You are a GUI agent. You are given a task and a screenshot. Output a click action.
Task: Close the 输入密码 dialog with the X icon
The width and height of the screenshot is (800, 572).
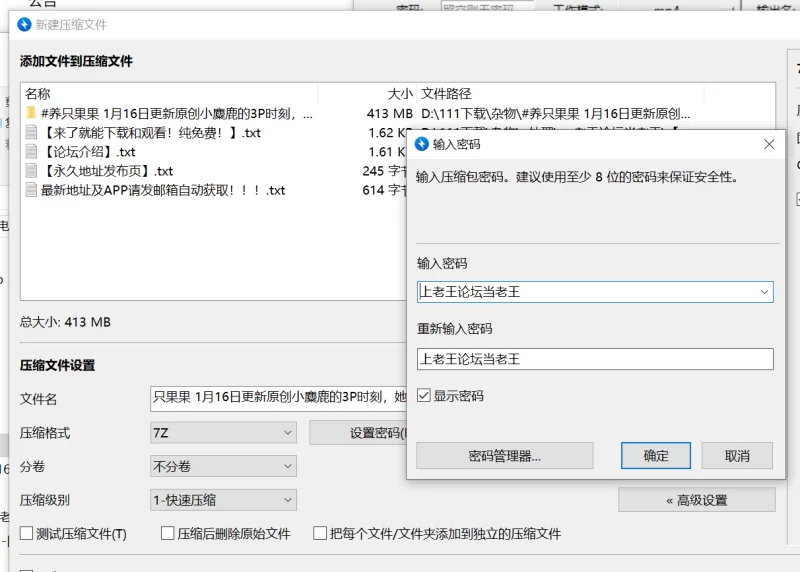click(x=769, y=144)
